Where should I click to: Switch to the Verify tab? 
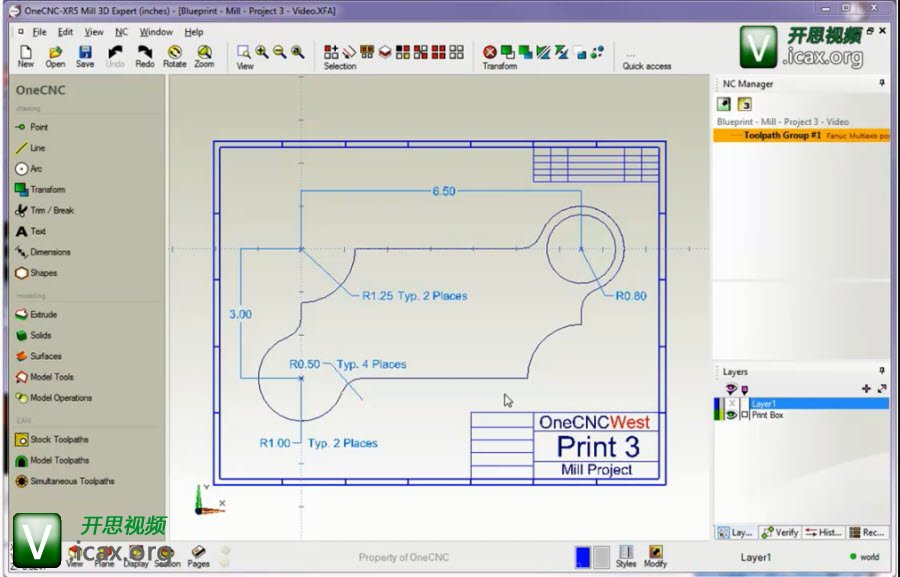click(779, 532)
